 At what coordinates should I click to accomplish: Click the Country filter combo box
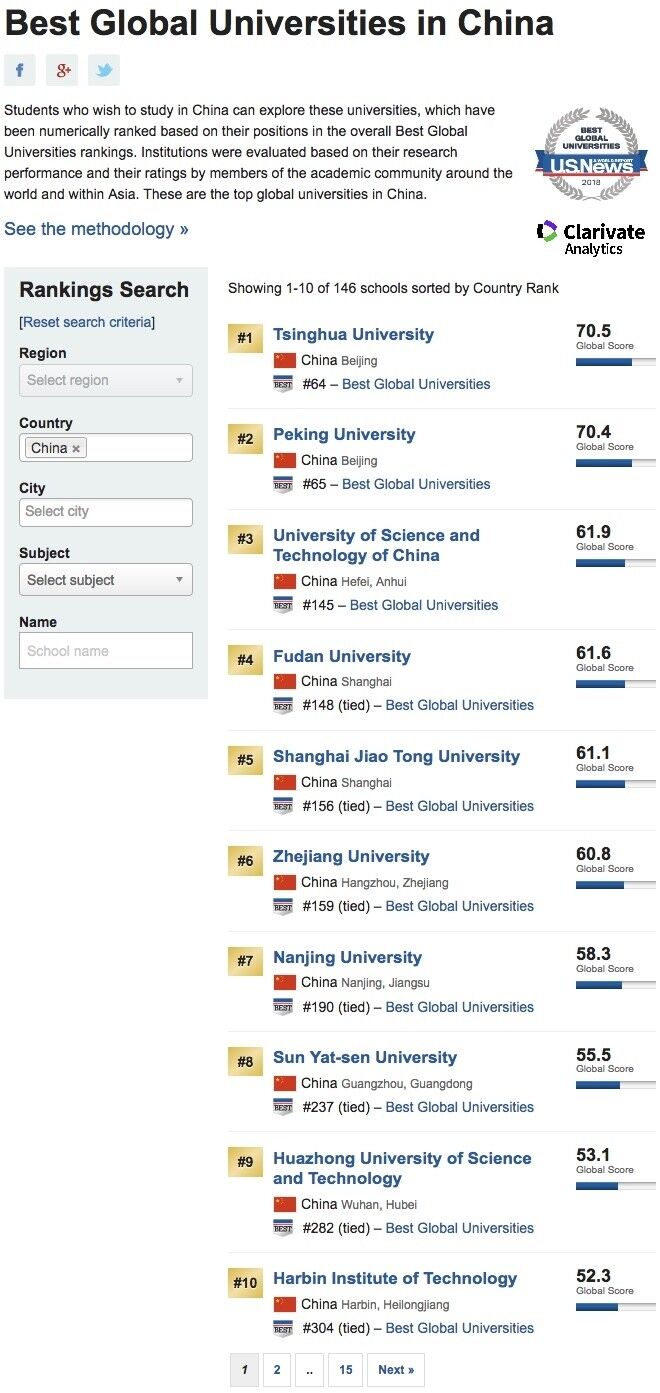point(140,448)
